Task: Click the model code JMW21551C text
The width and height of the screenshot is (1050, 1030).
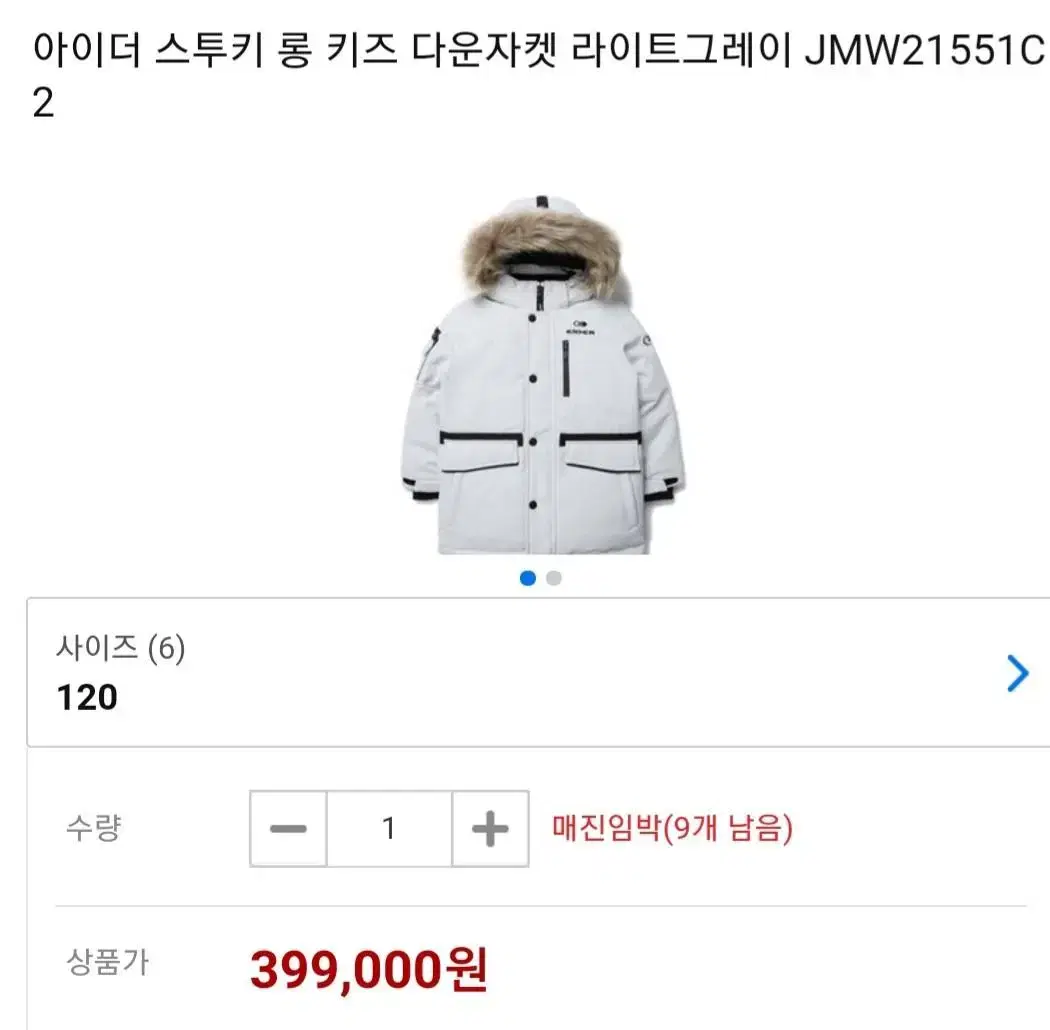Action: 924,51
